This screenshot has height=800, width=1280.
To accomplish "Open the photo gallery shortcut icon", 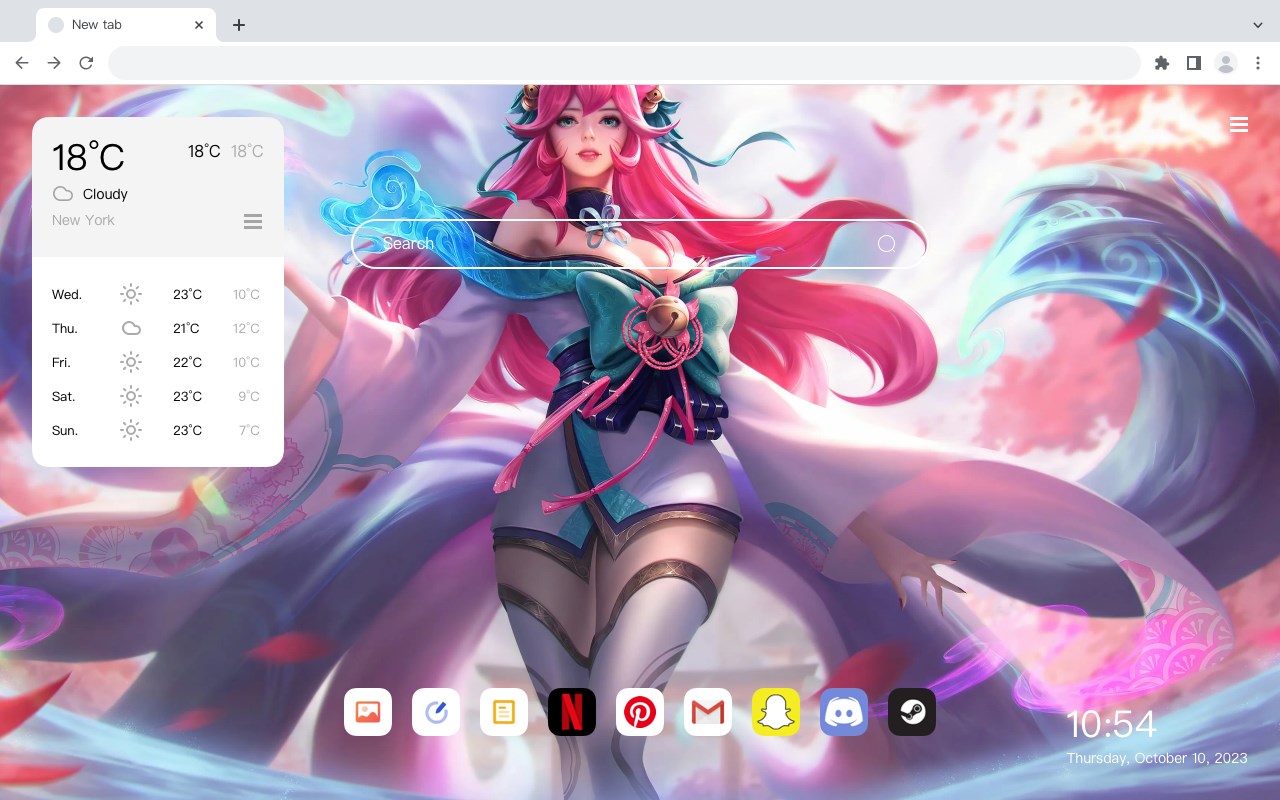I will (x=368, y=712).
